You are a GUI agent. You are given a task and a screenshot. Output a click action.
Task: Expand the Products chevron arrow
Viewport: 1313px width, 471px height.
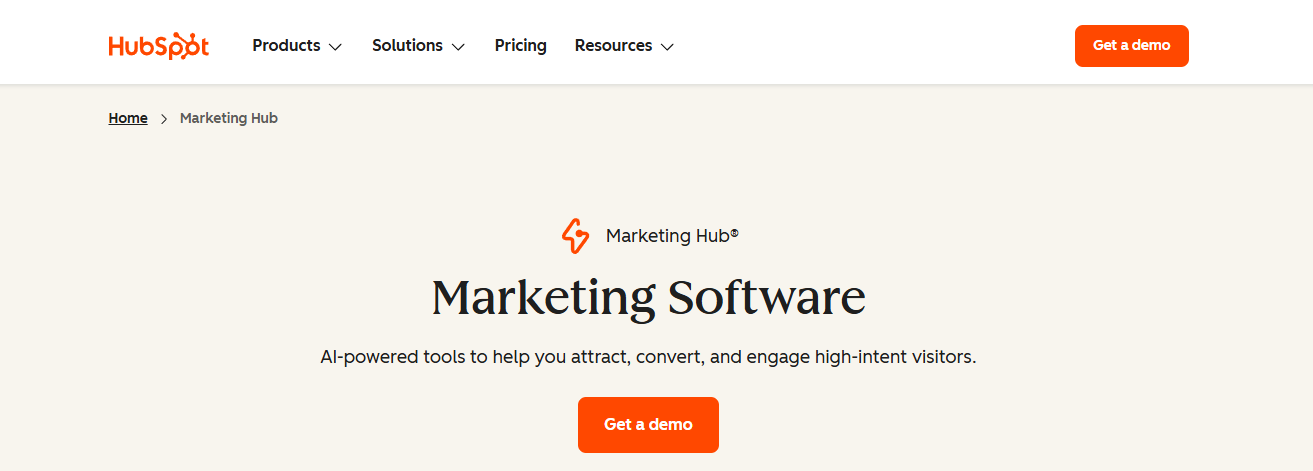coord(335,47)
